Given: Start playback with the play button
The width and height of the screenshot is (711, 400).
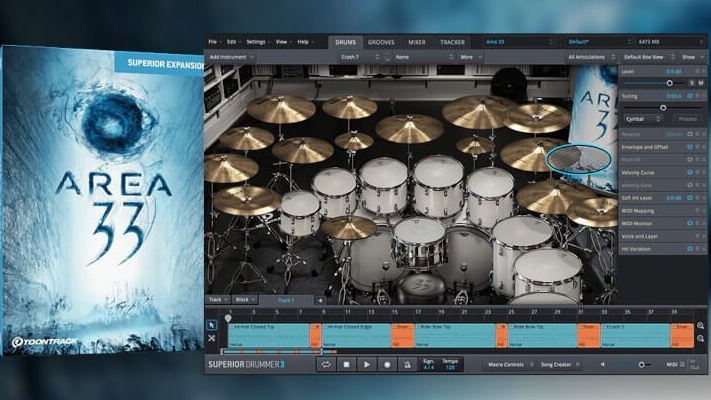Looking at the screenshot, I should 367,365.
